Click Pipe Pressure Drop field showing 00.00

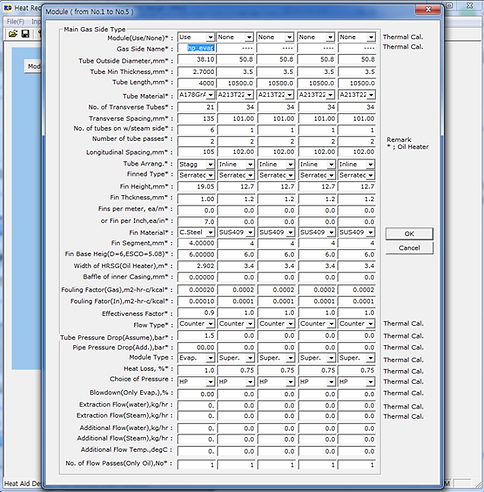click(x=196, y=347)
